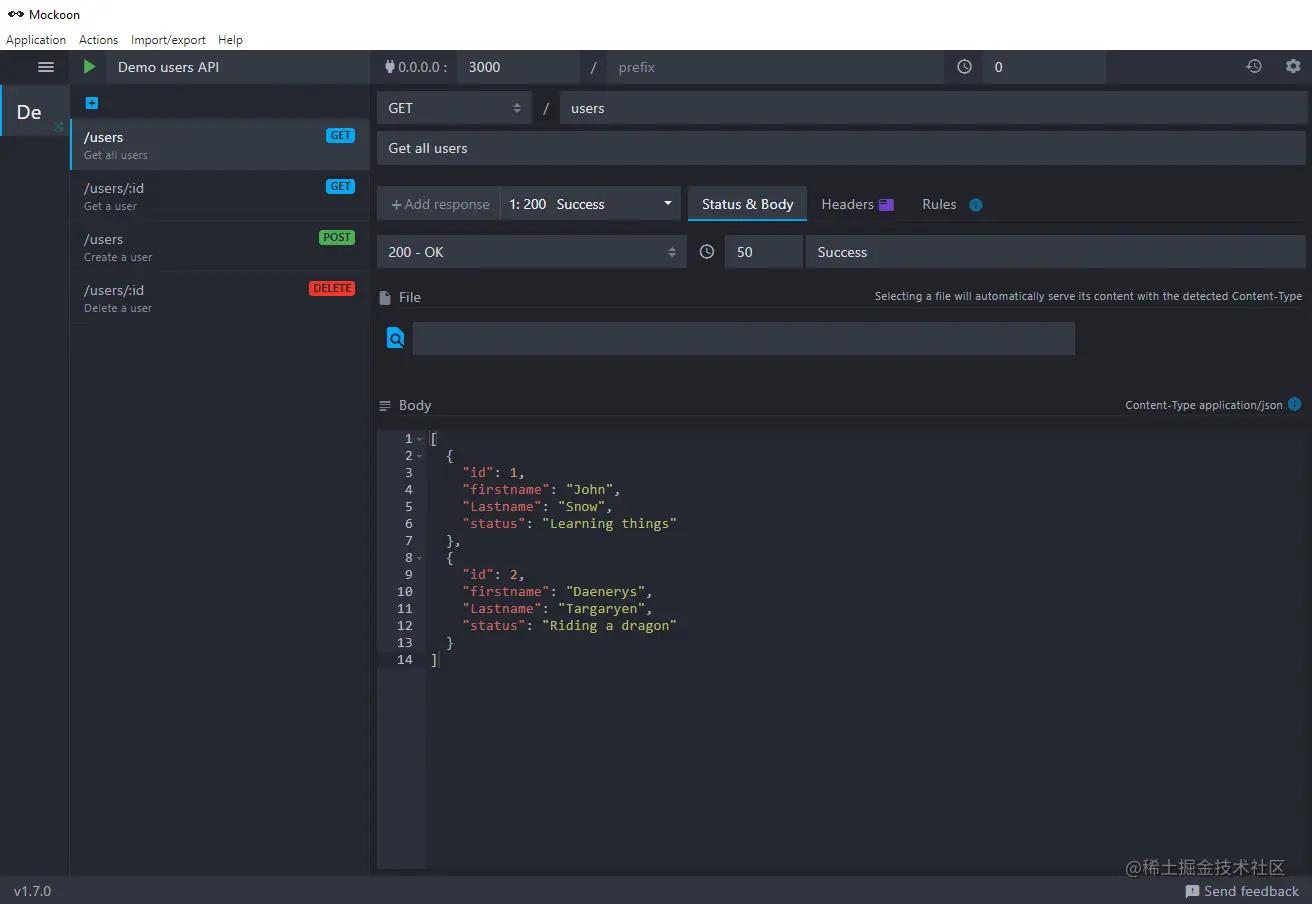
Task: Open the Actions menu
Action: 99,40
